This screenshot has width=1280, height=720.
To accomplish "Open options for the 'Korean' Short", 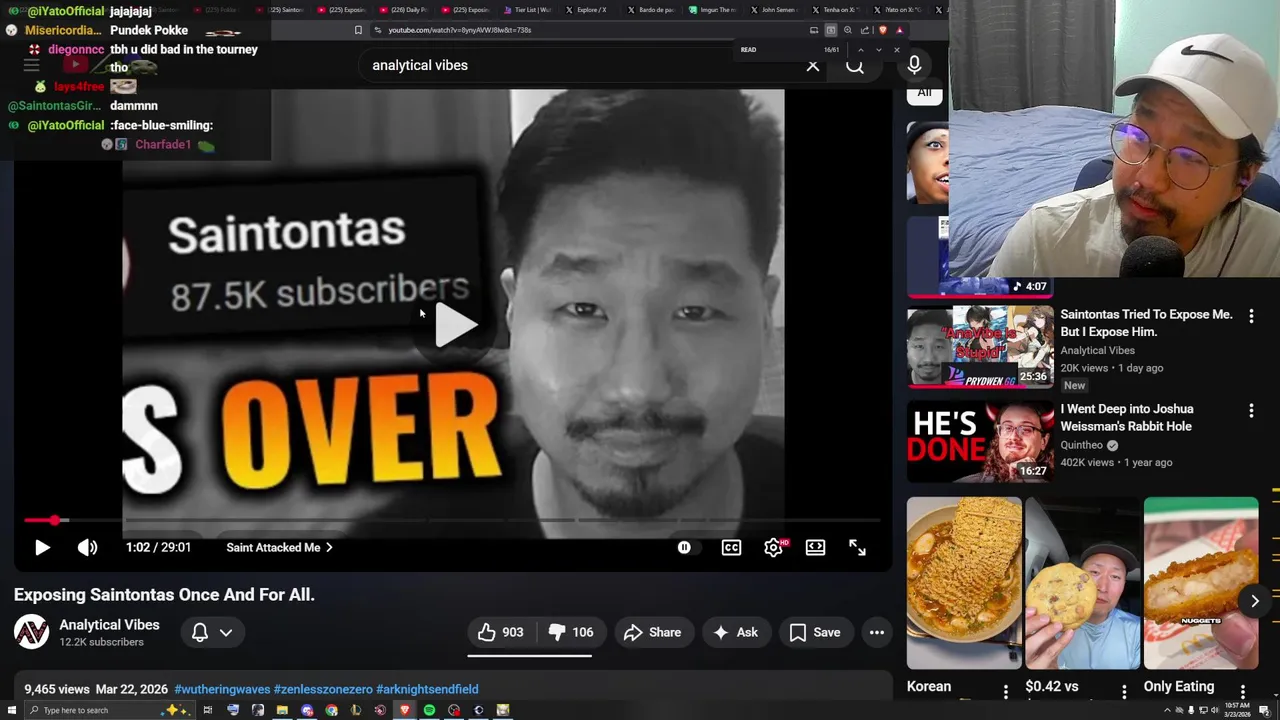I will [x=1006, y=691].
